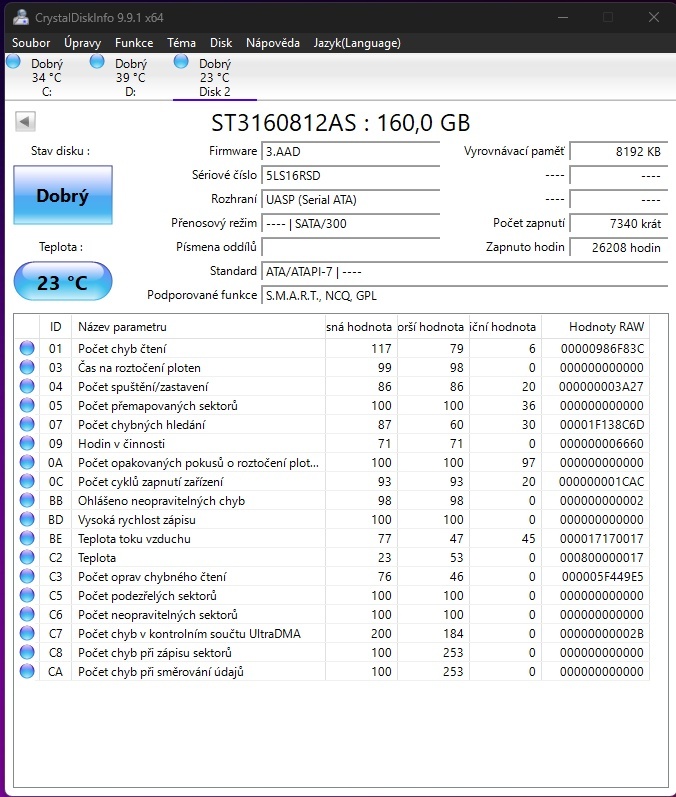Click status icon for Počet spuštění/zastavení
The height and width of the screenshot is (797, 676).
coord(27,386)
